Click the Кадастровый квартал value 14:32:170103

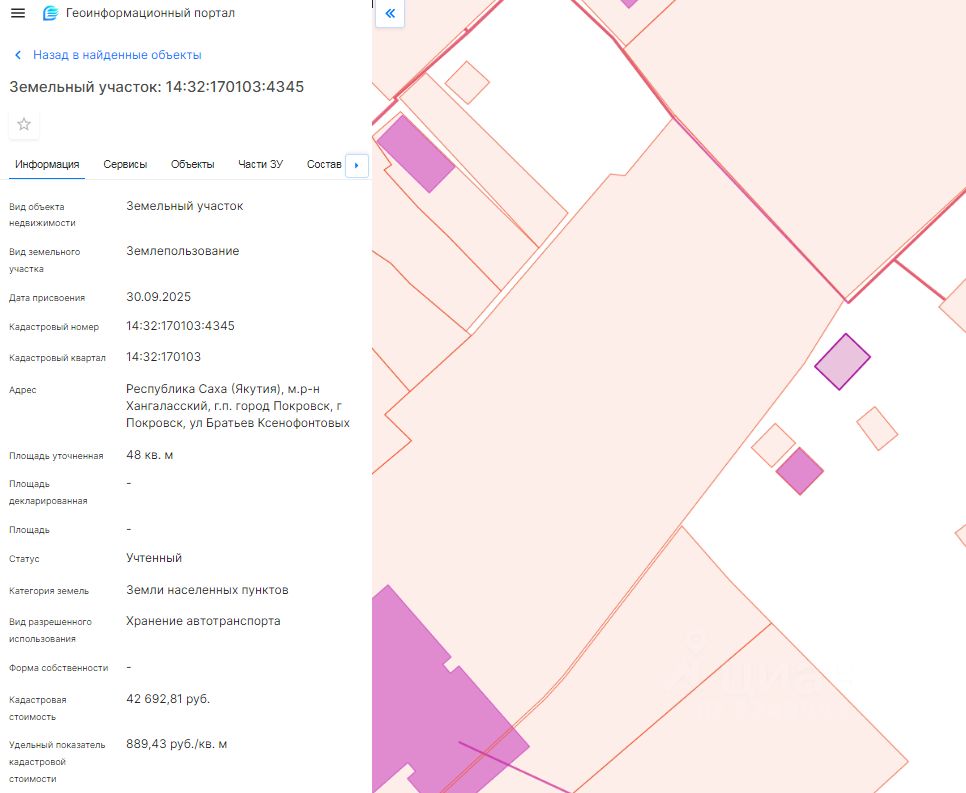(163, 357)
